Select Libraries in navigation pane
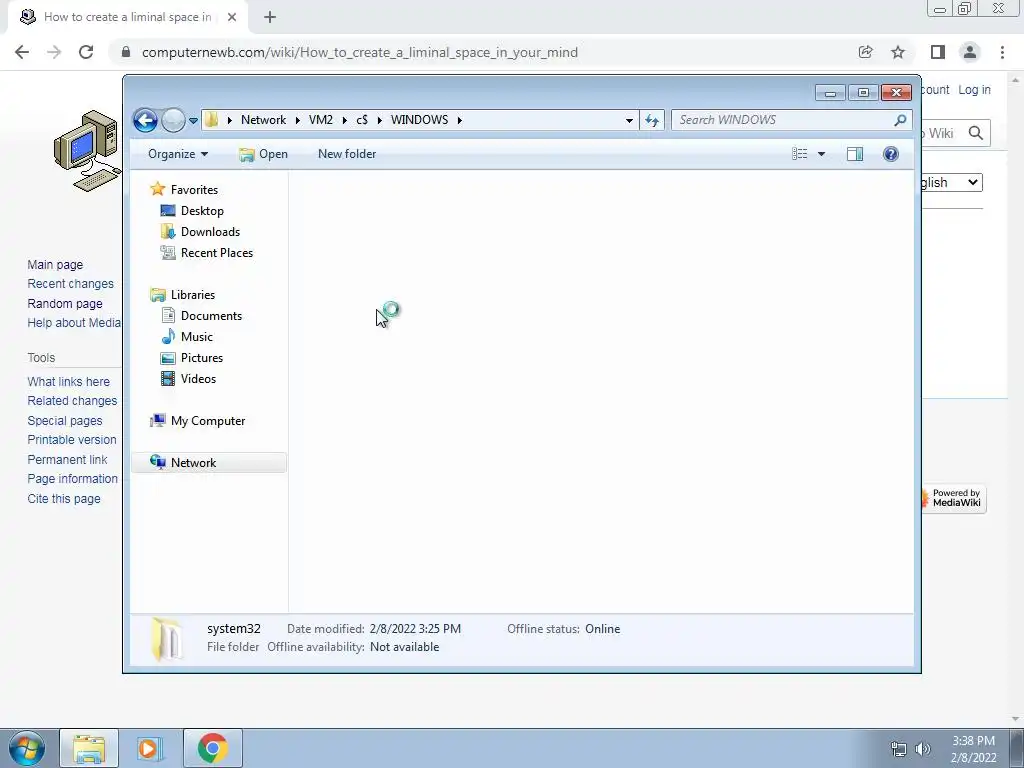This screenshot has height=768, width=1024. [x=193, y=295]
